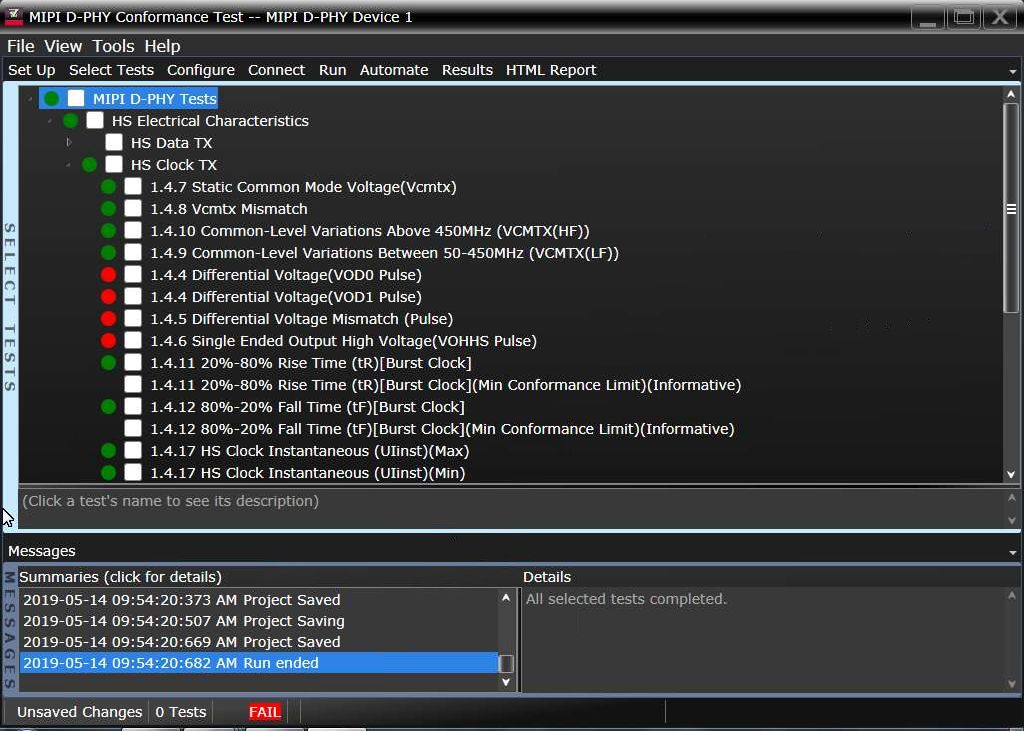Switch to the HTML Report tab

pyautogui.click(x=550, y=70)
